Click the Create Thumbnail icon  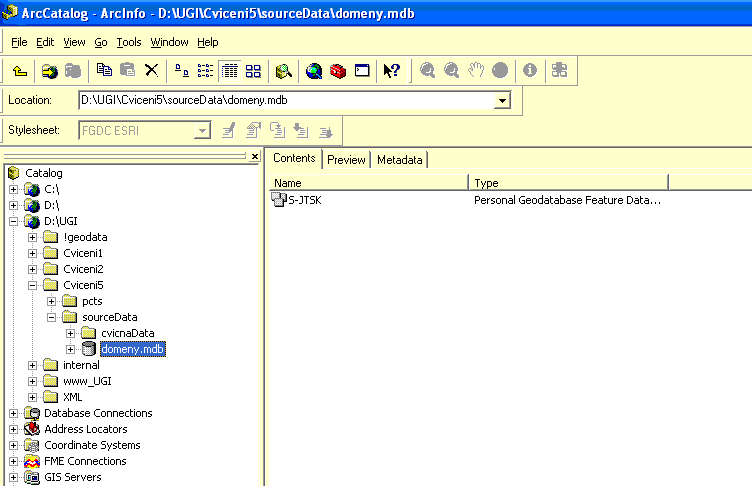(559, 71)
